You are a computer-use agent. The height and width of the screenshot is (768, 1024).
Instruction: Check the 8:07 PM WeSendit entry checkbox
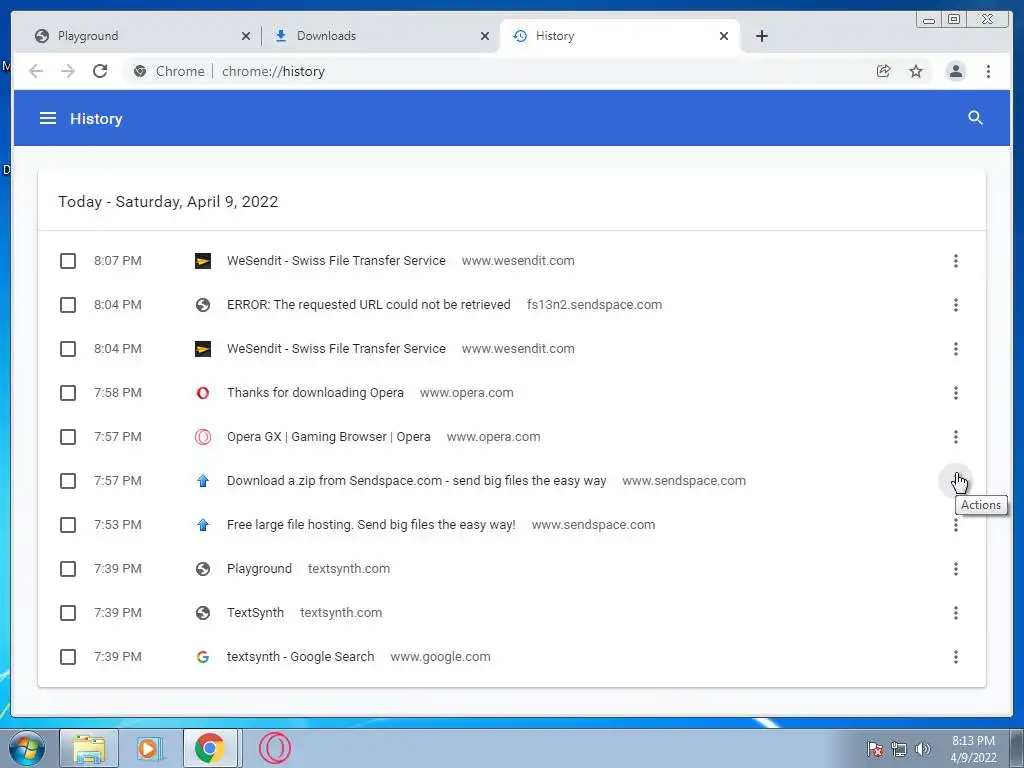click(x=68, y=261)
